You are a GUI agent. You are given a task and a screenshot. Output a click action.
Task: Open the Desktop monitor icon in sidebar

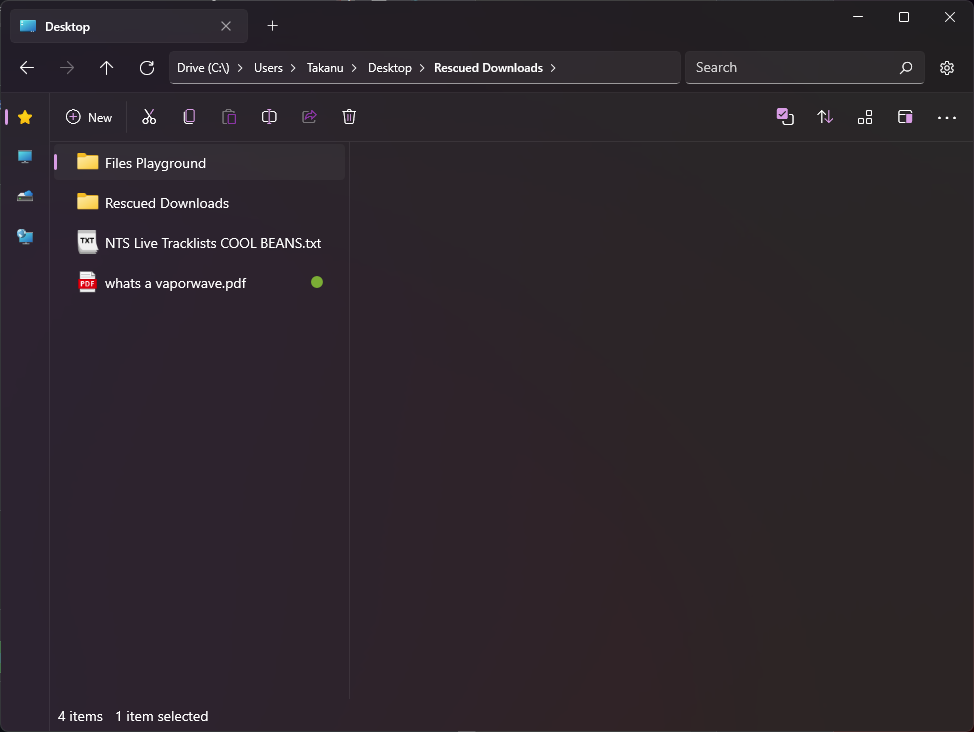pos(25,157)
